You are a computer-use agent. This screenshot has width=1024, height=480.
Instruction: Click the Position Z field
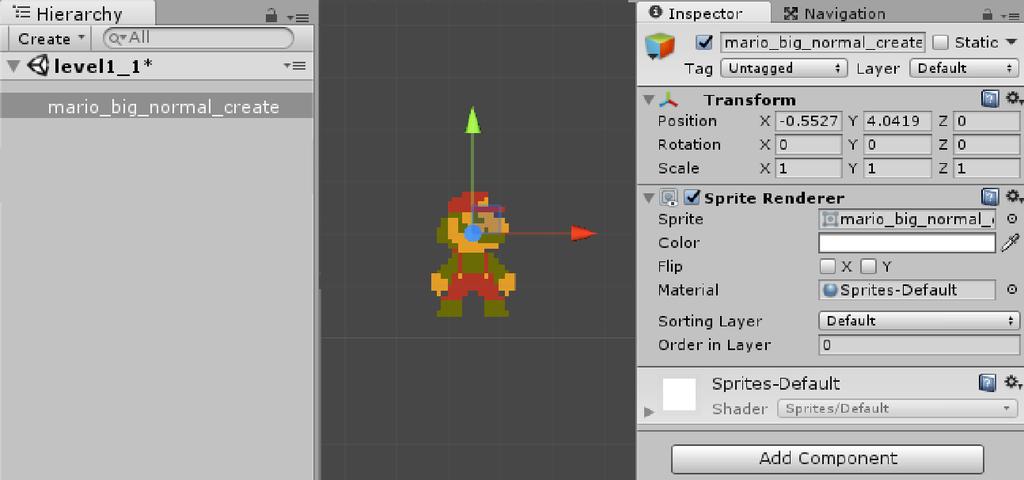coord(986,121)
